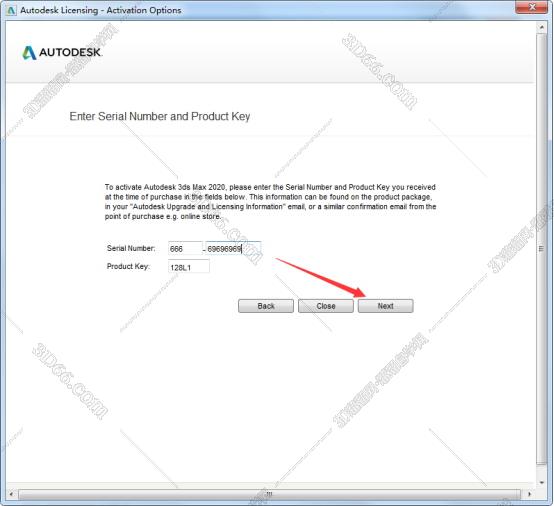Click the Autodesk logo in the header
The image size is (554, 506).
tap(62, 53)
